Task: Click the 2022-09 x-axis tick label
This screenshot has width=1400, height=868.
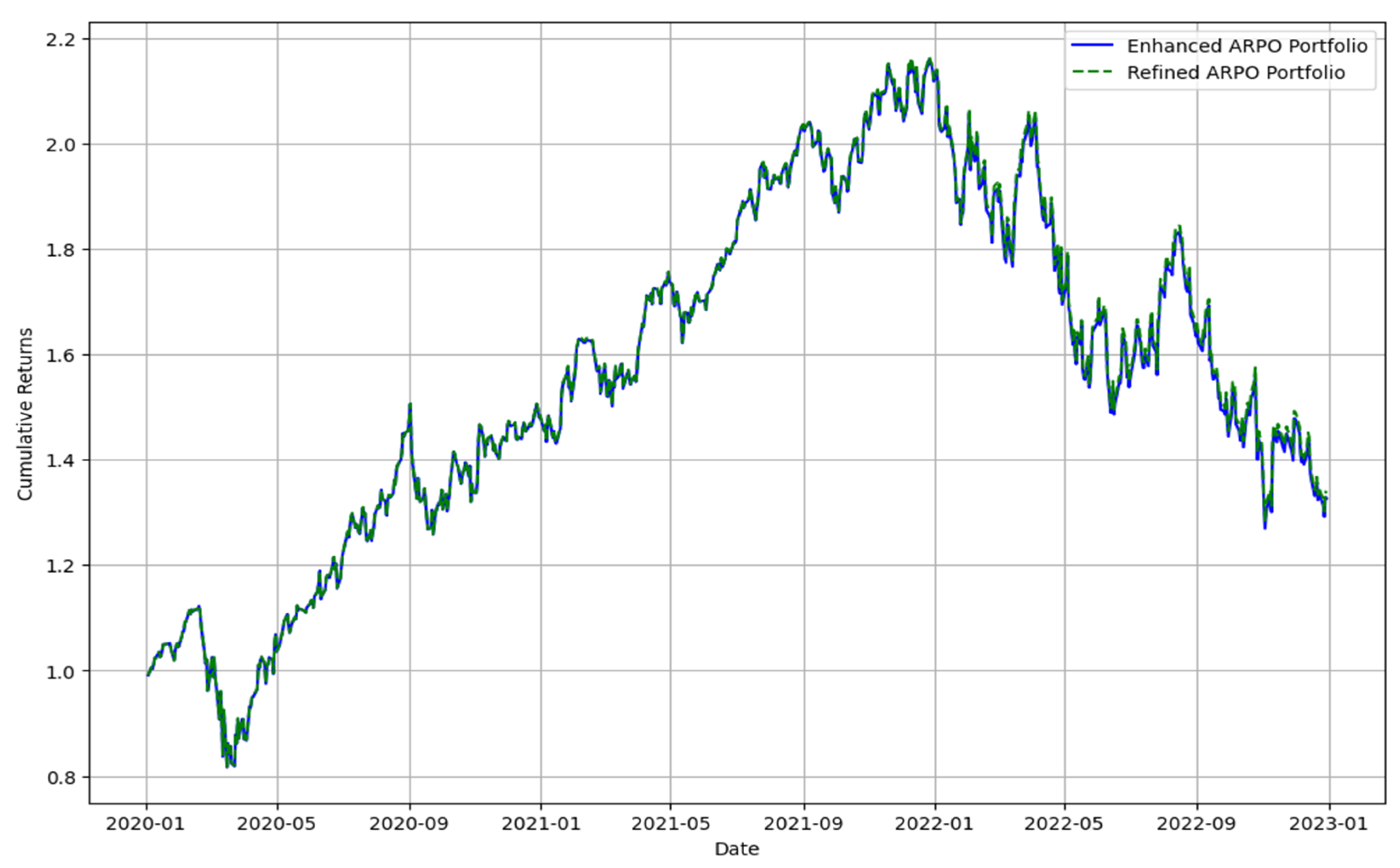Action: click(1196, 824)
